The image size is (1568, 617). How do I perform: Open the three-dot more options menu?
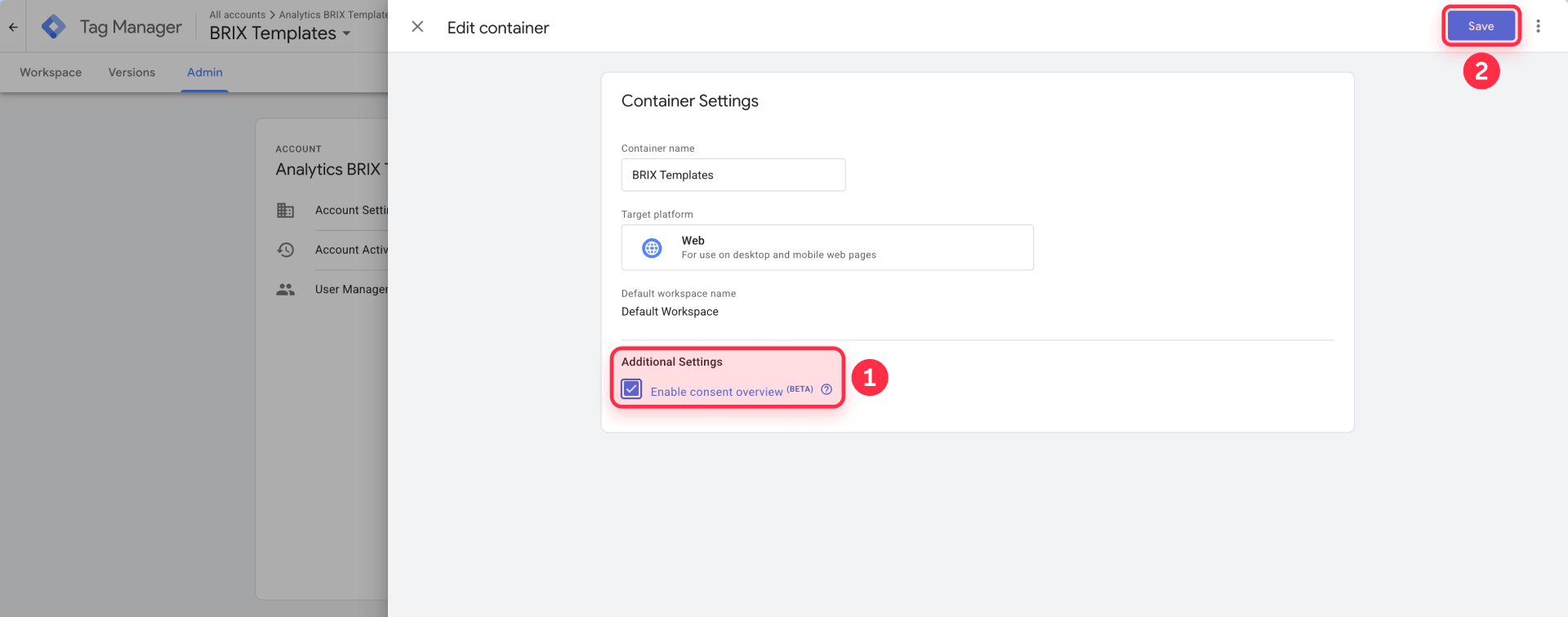(1538, 26)
